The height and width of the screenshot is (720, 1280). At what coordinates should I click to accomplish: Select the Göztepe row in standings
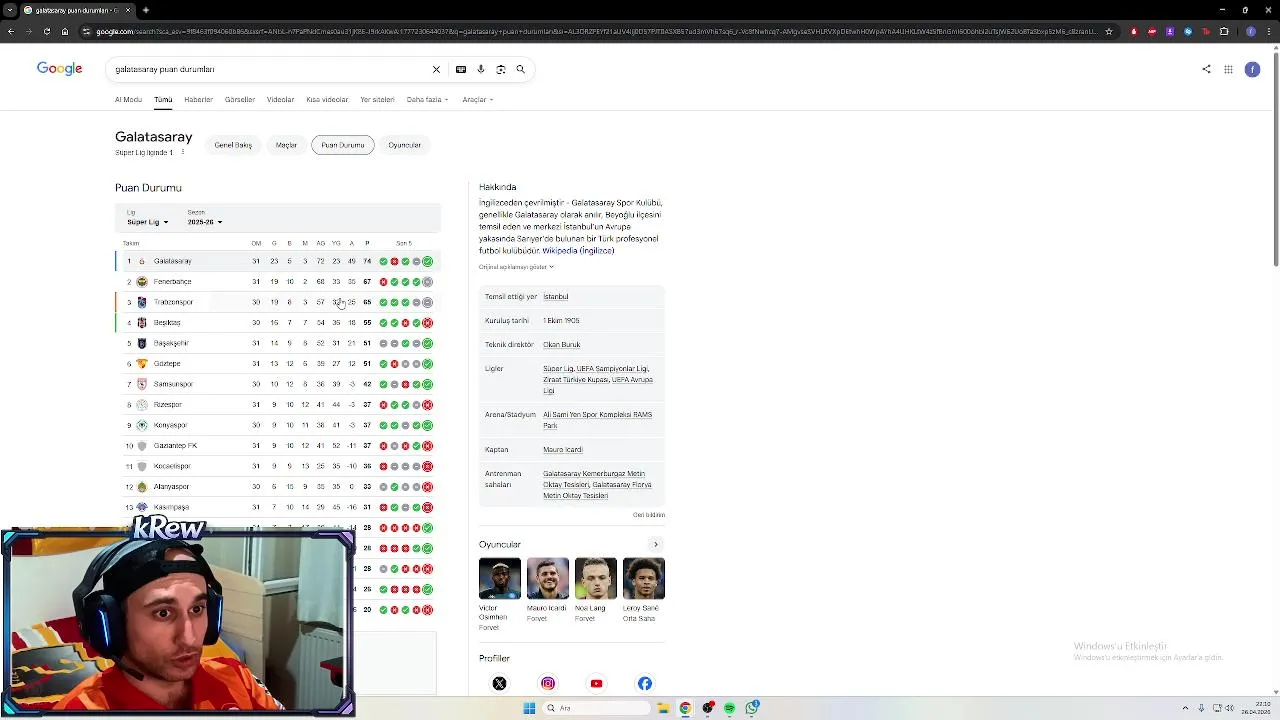278,364
